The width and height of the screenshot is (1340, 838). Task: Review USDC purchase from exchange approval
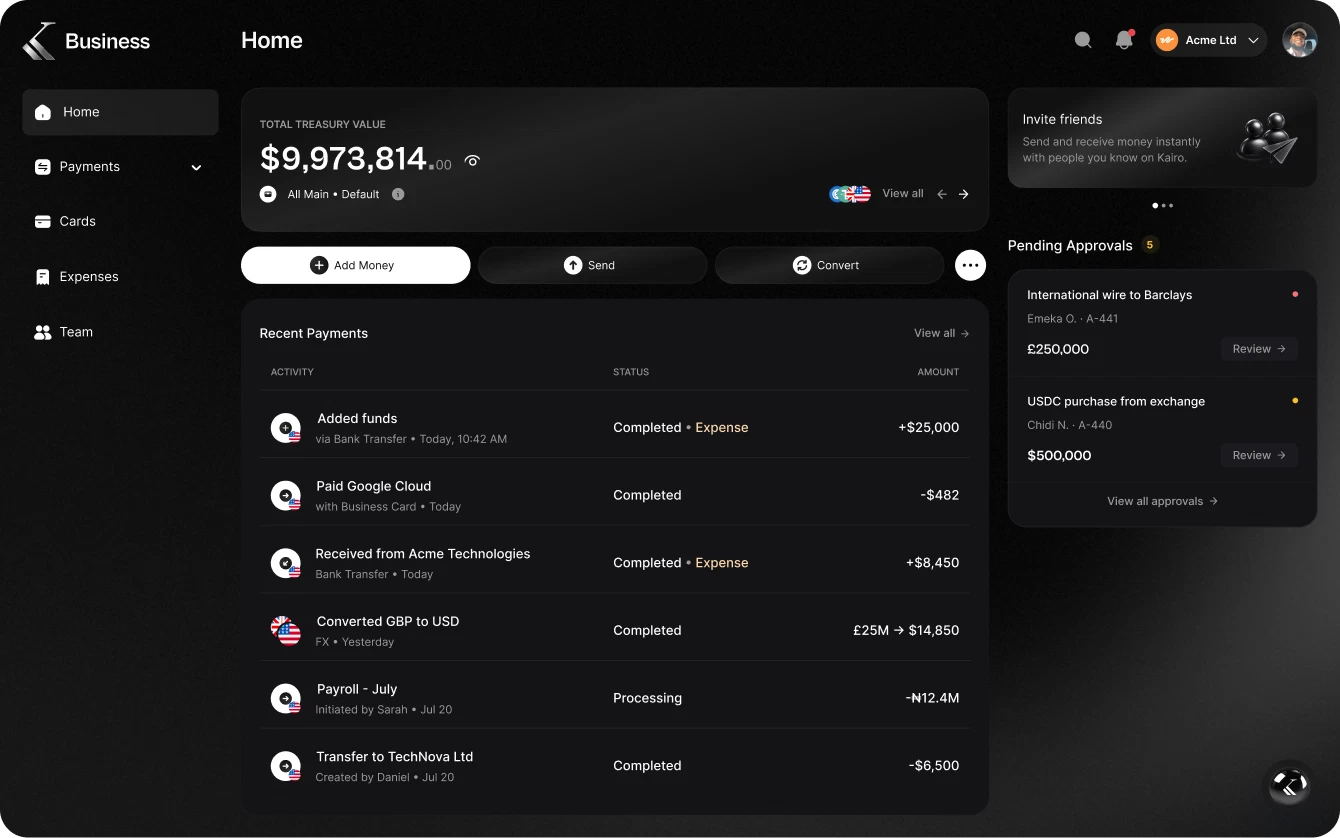point(1259,455)
